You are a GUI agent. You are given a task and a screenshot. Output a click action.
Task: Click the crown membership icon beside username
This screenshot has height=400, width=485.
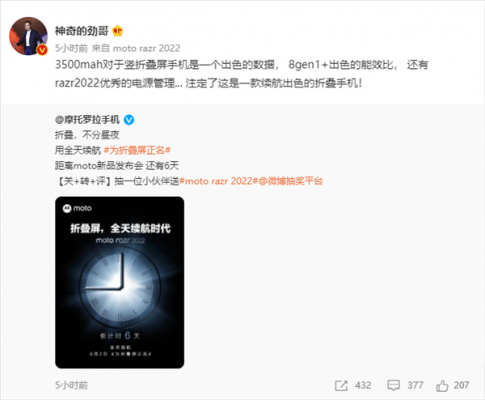tap(118, 31)
